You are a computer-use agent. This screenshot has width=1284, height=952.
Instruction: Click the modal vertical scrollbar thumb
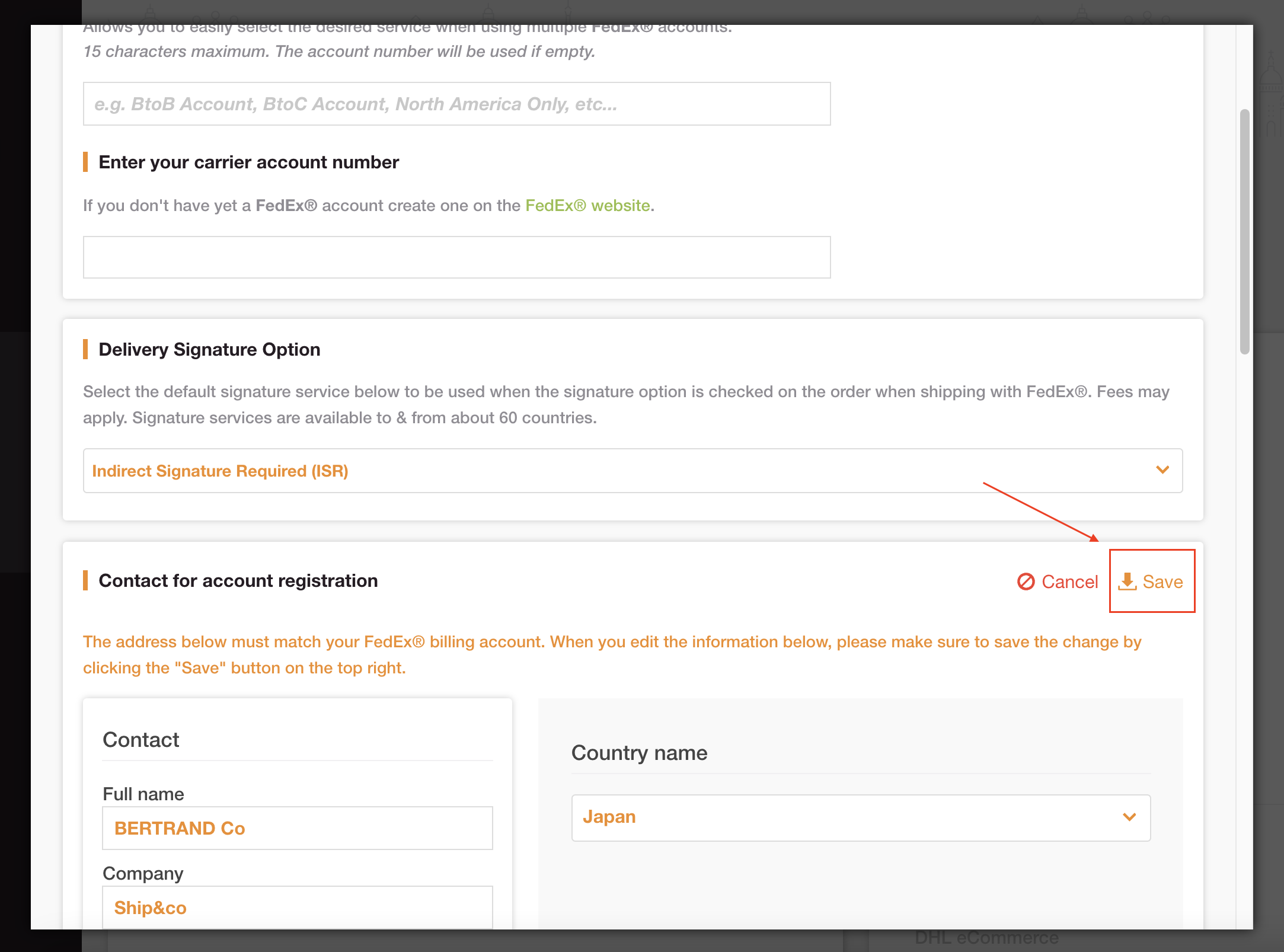pyautogui.click(x=1244, y=231)
